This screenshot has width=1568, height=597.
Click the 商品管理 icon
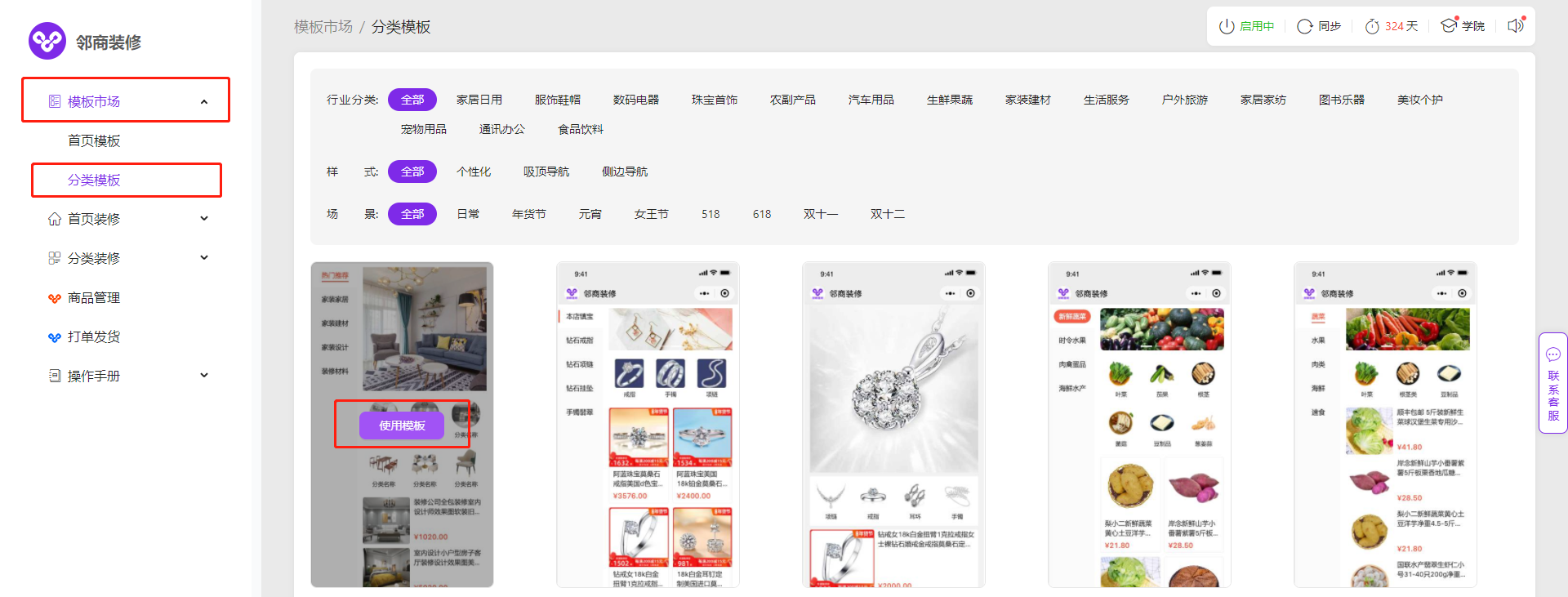[55, 298]
